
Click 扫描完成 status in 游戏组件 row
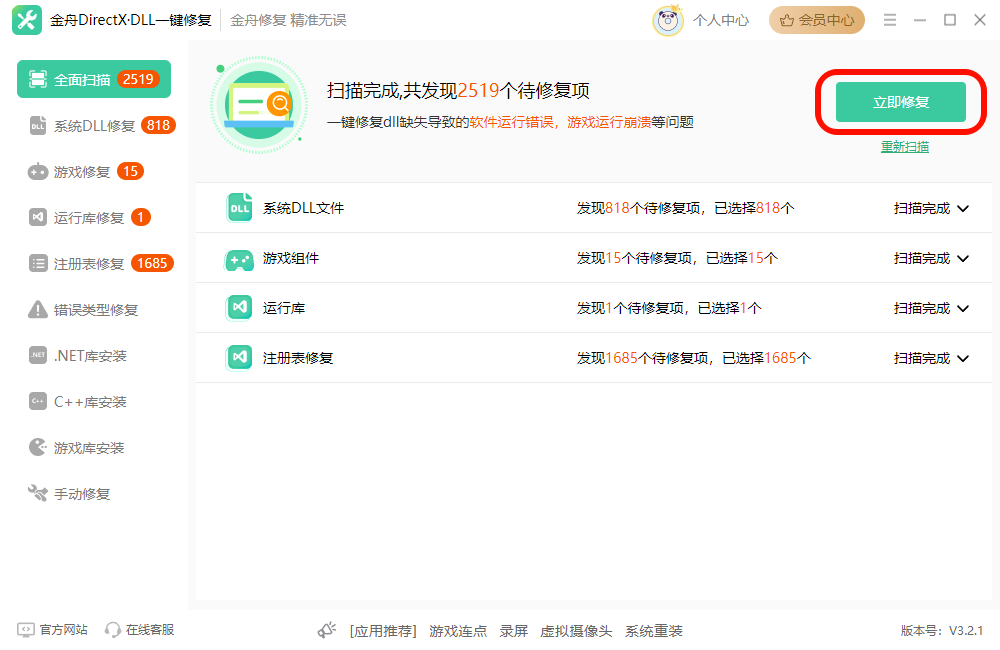click(x=922, y=258)
